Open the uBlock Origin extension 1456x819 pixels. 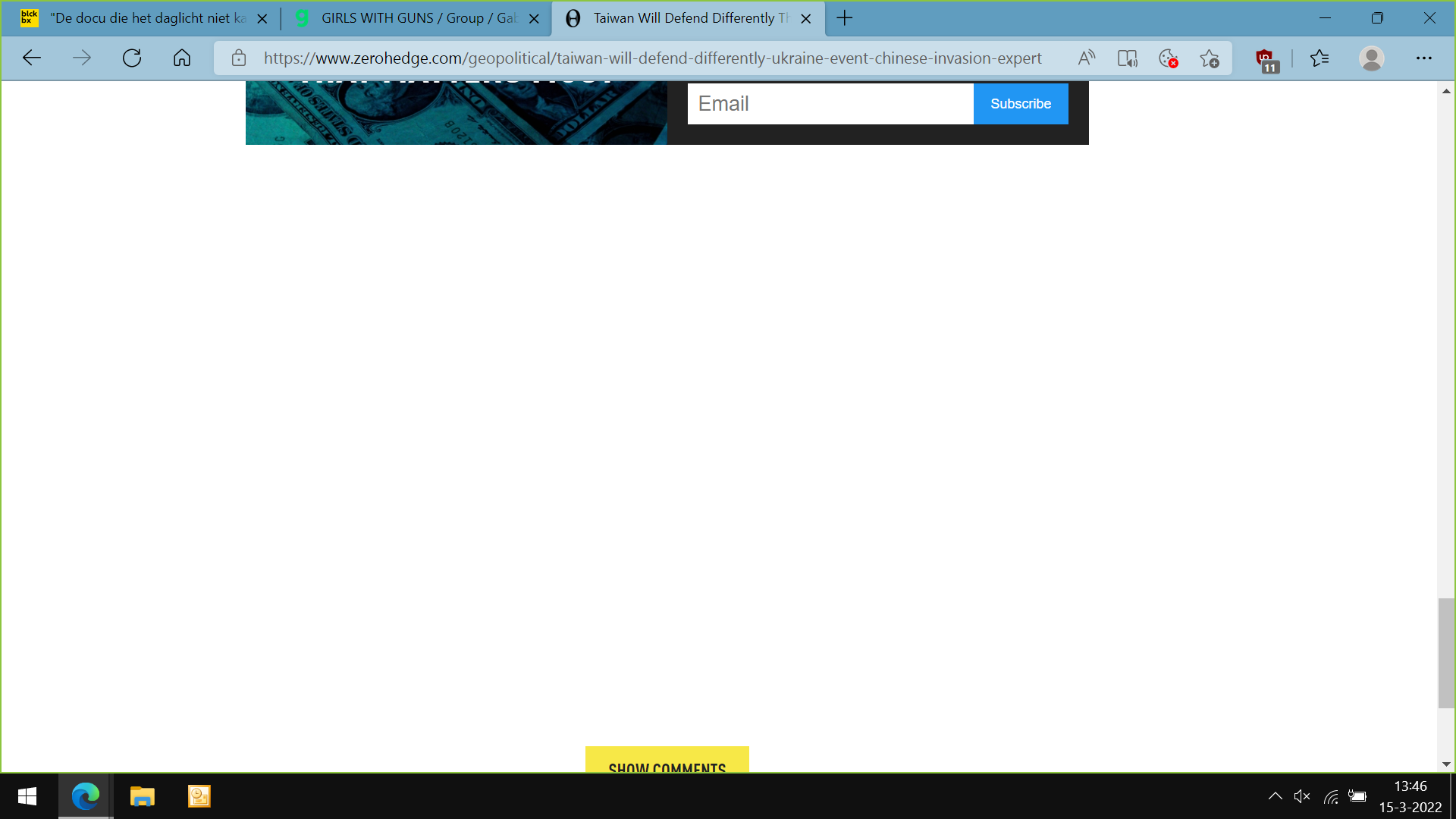click(x=1263, y=58)
